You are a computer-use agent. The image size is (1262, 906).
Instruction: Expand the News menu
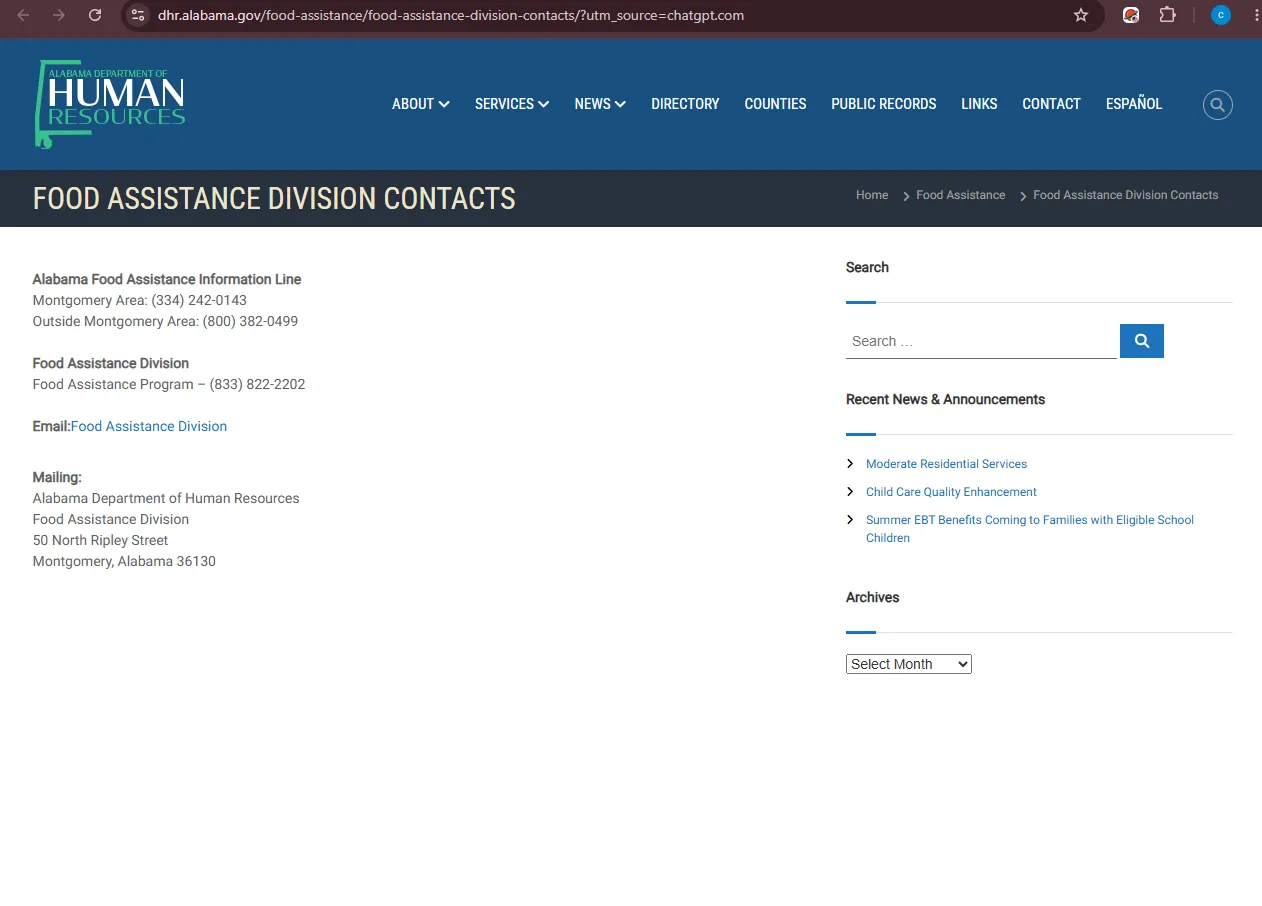pos(600,104)
